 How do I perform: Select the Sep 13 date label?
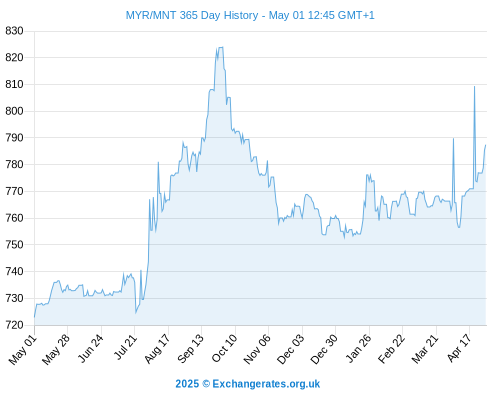(x=190, y=349)
